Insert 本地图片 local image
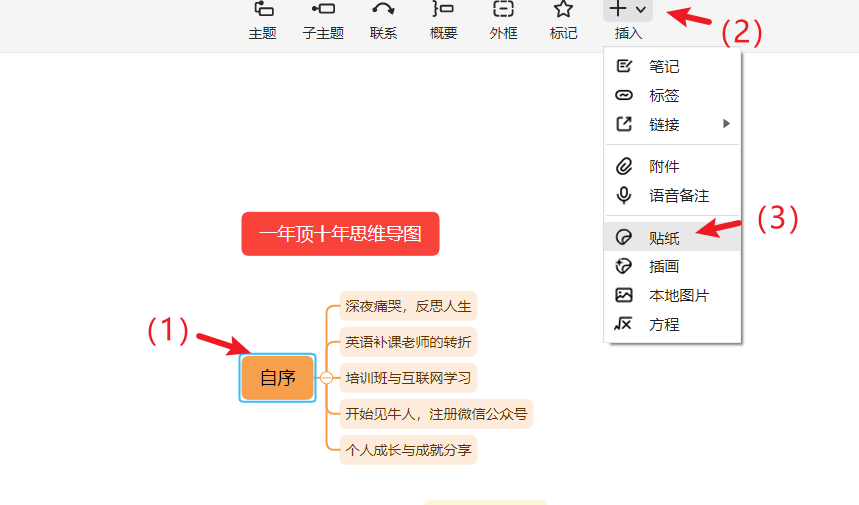This screenshot has width=859, height=505. [678, 295]
